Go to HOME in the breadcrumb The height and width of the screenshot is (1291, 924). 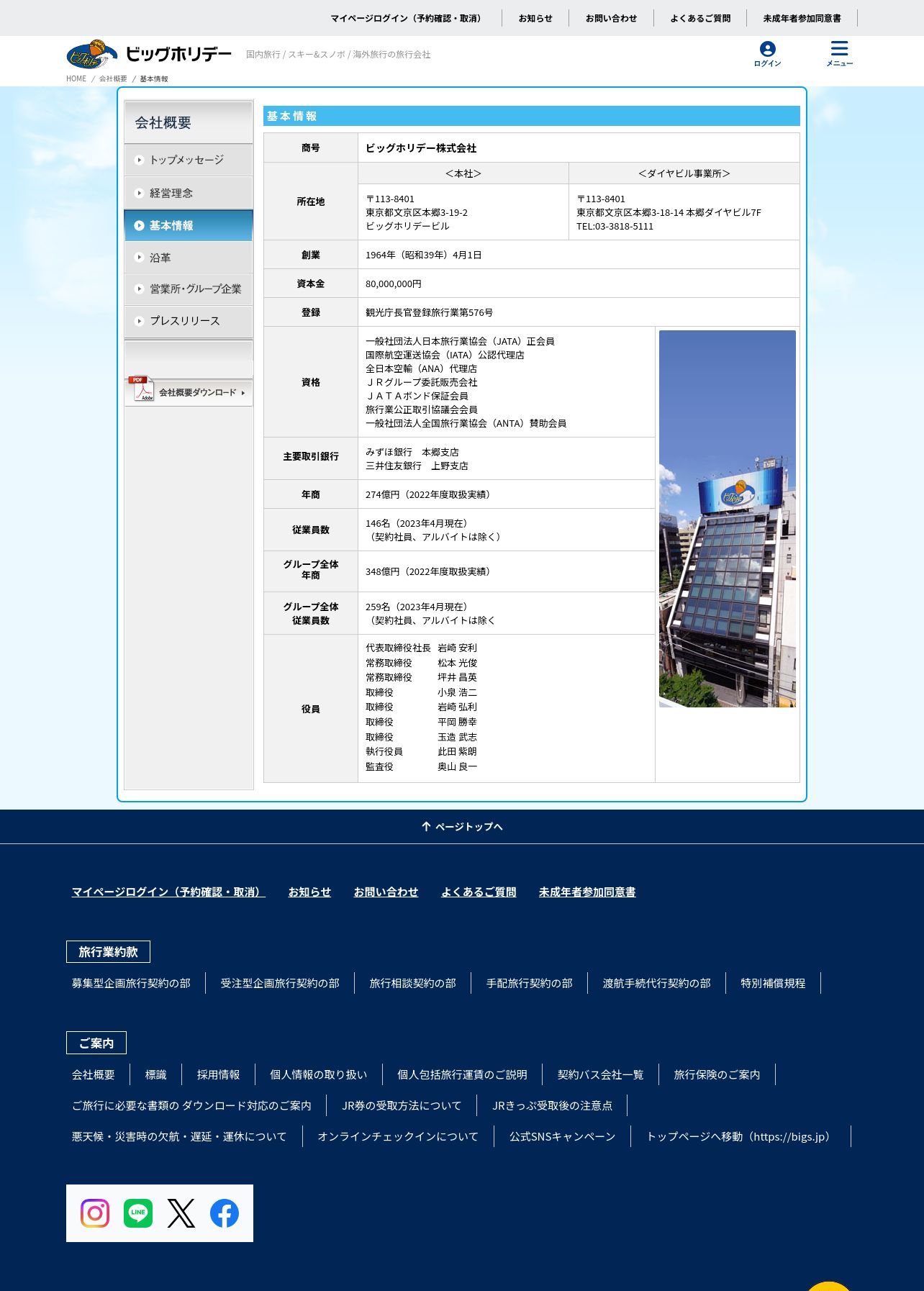76,78
